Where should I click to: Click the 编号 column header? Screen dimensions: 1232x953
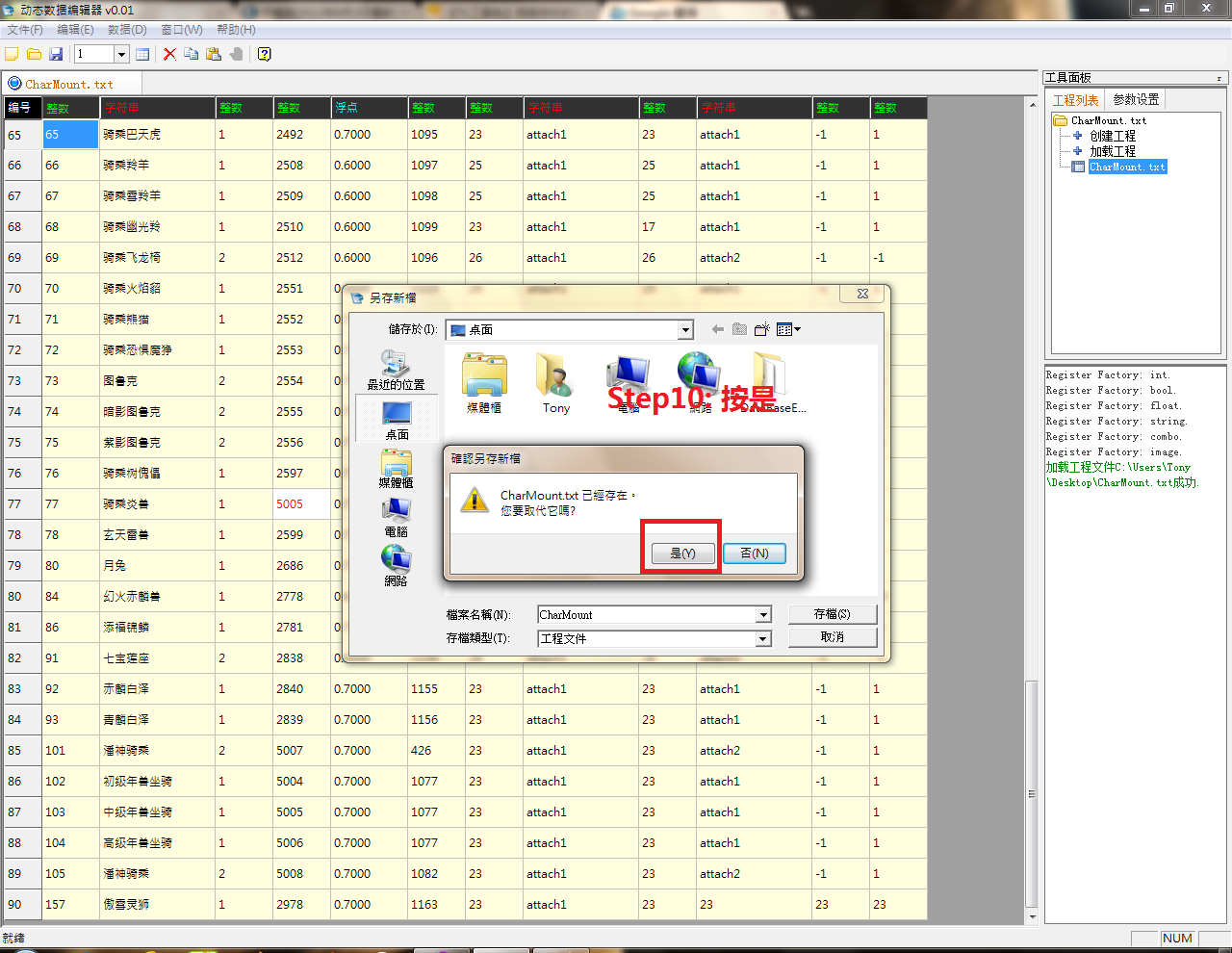22,108
